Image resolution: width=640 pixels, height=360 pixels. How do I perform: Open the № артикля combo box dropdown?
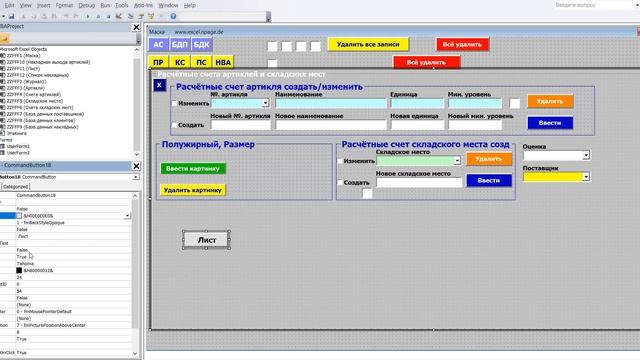(265, 103)
